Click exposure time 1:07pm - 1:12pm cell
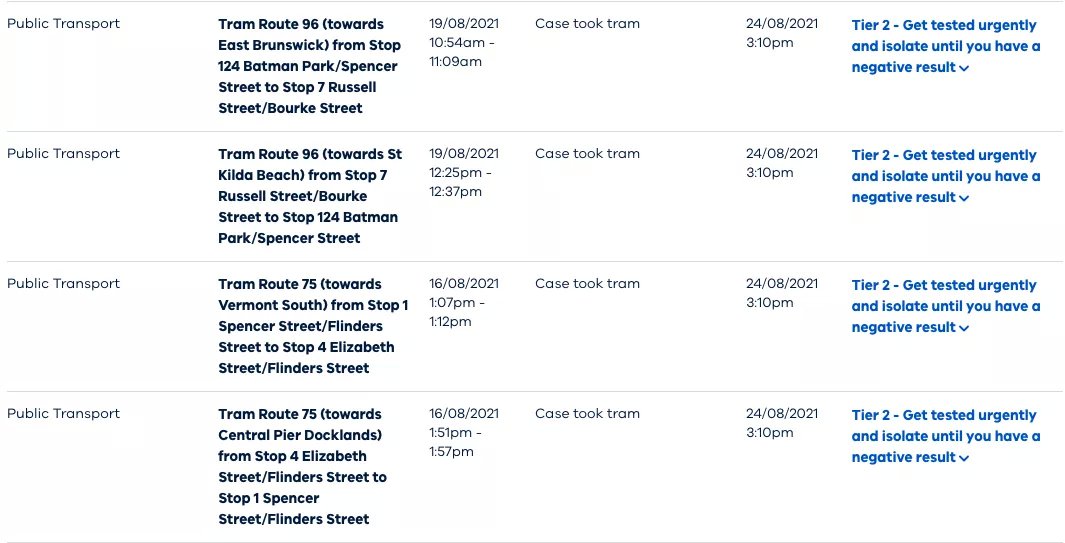Image resolution: width=1065 pixels, height=543 pixels. (464, 302)
